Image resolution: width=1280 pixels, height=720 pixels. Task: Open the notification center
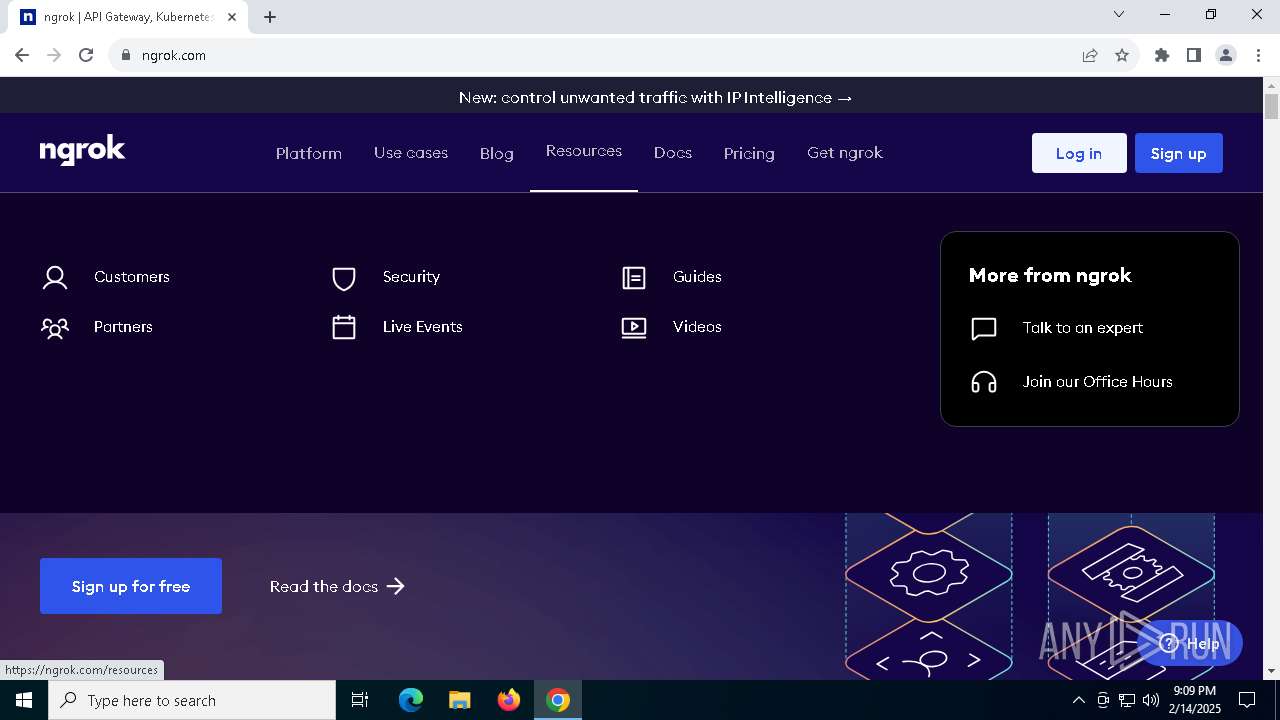pyautogui.click(x=1247, y=700)
